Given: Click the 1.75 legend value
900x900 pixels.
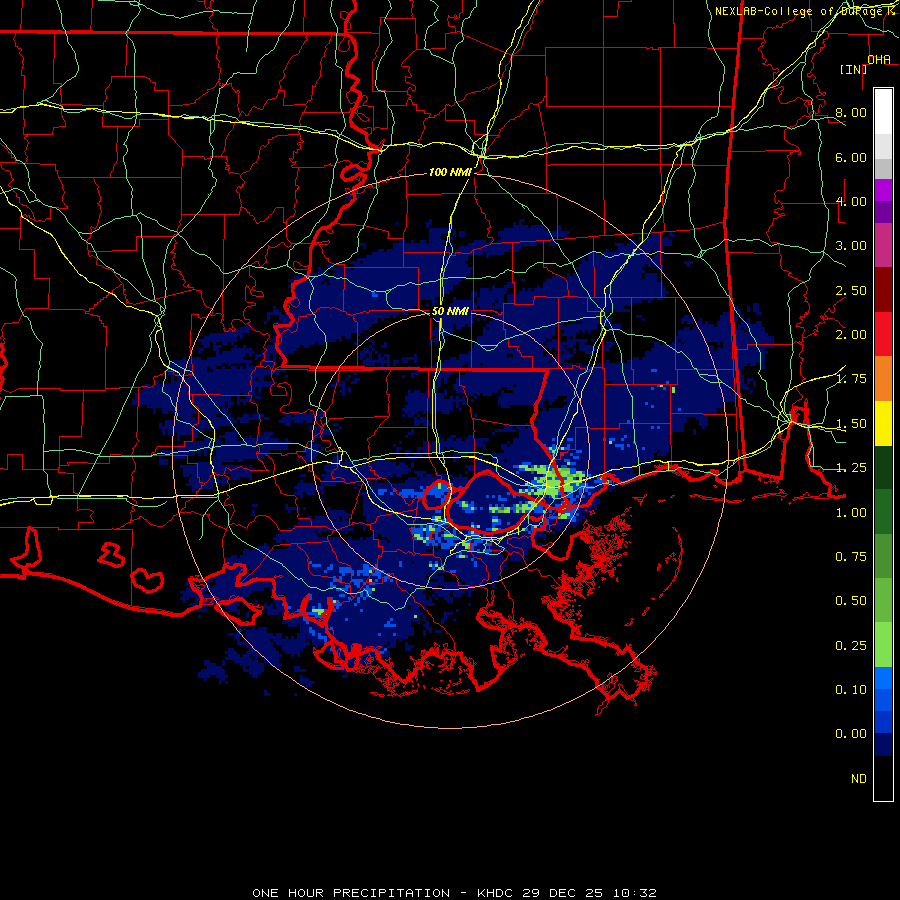Looking at the screenshot, I should tap(851, 379).
